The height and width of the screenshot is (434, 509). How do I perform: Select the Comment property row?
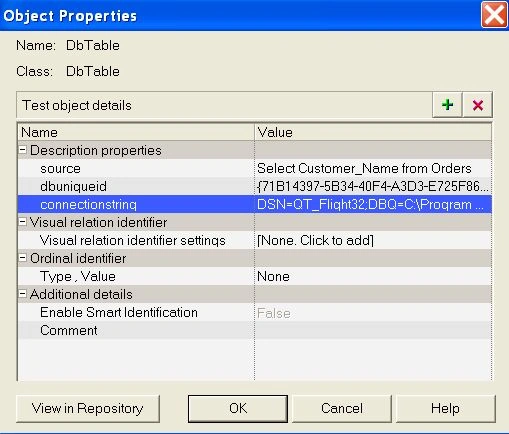click(255, 330)
